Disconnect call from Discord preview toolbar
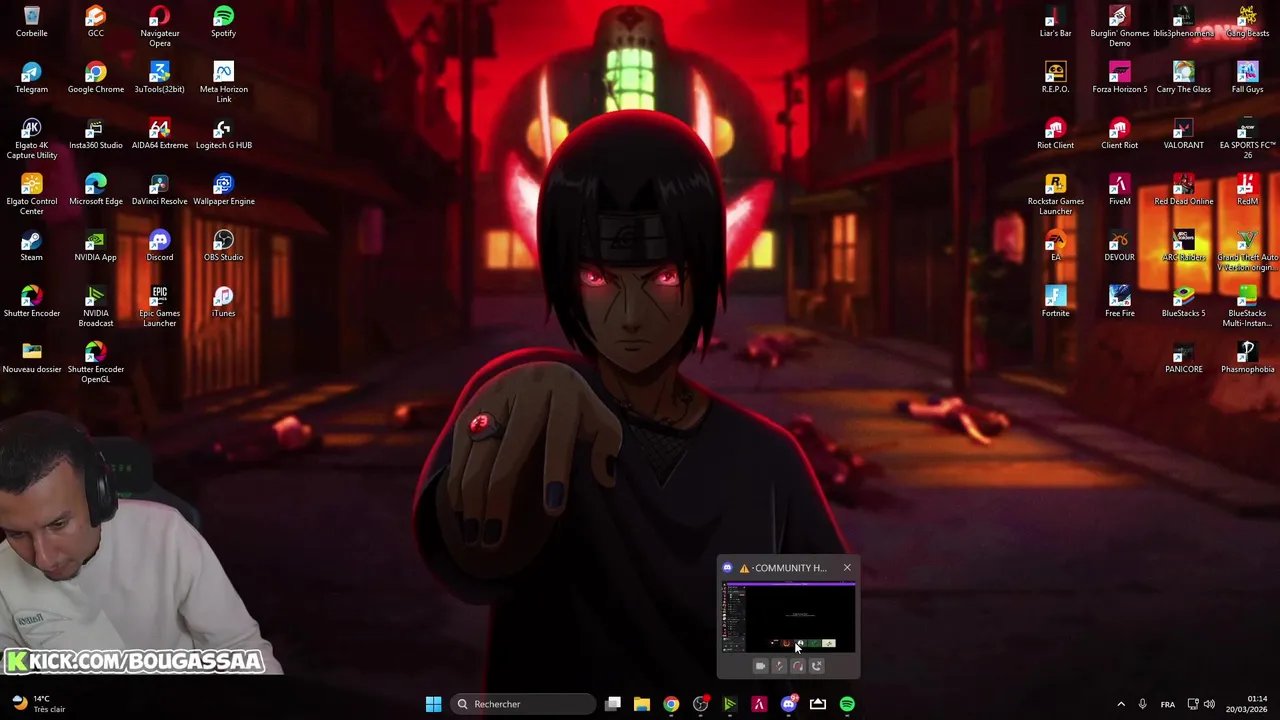The width and height of the screenshot is (1280, 720). (817, 666)
